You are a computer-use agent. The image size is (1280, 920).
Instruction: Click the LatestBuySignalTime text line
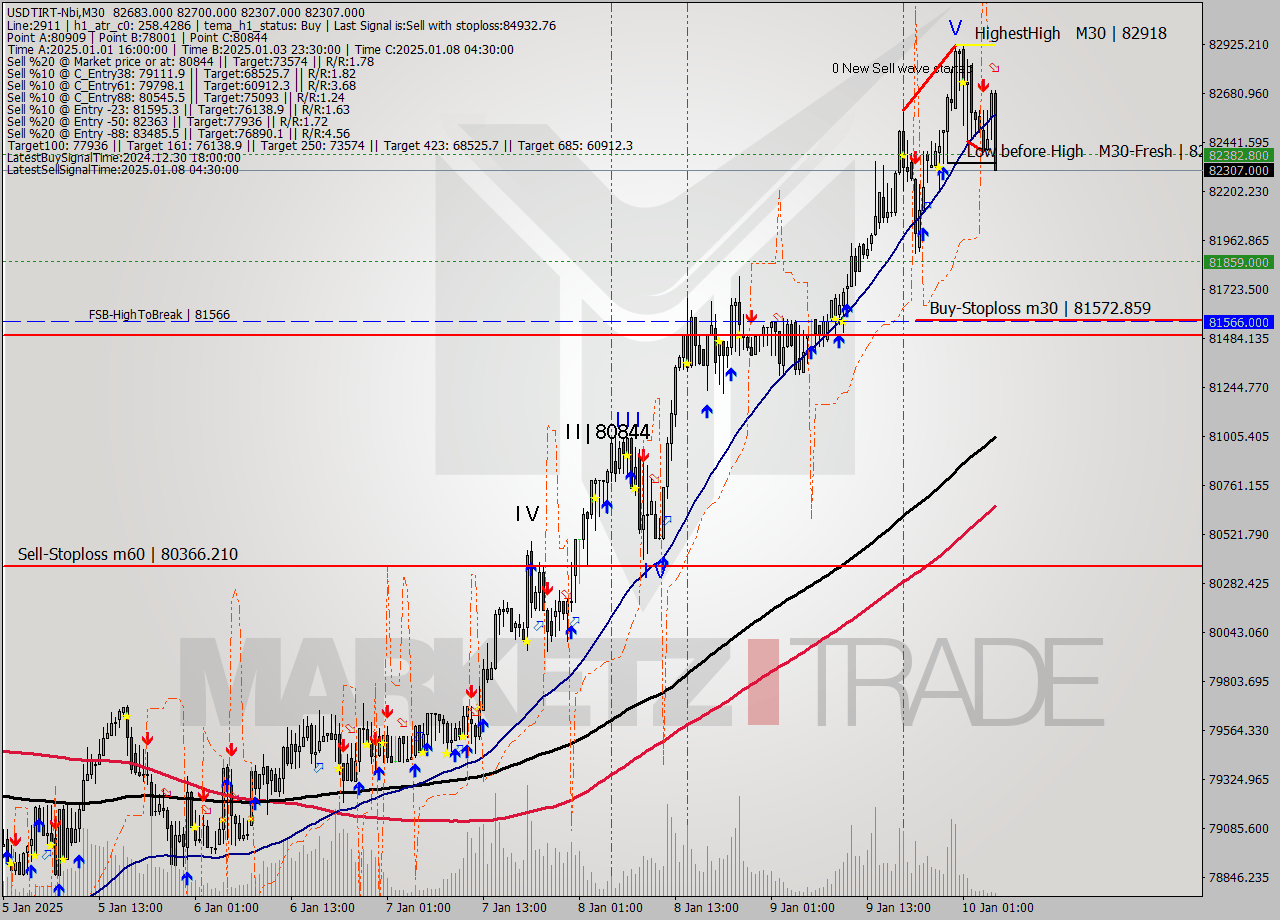point(123,158)
